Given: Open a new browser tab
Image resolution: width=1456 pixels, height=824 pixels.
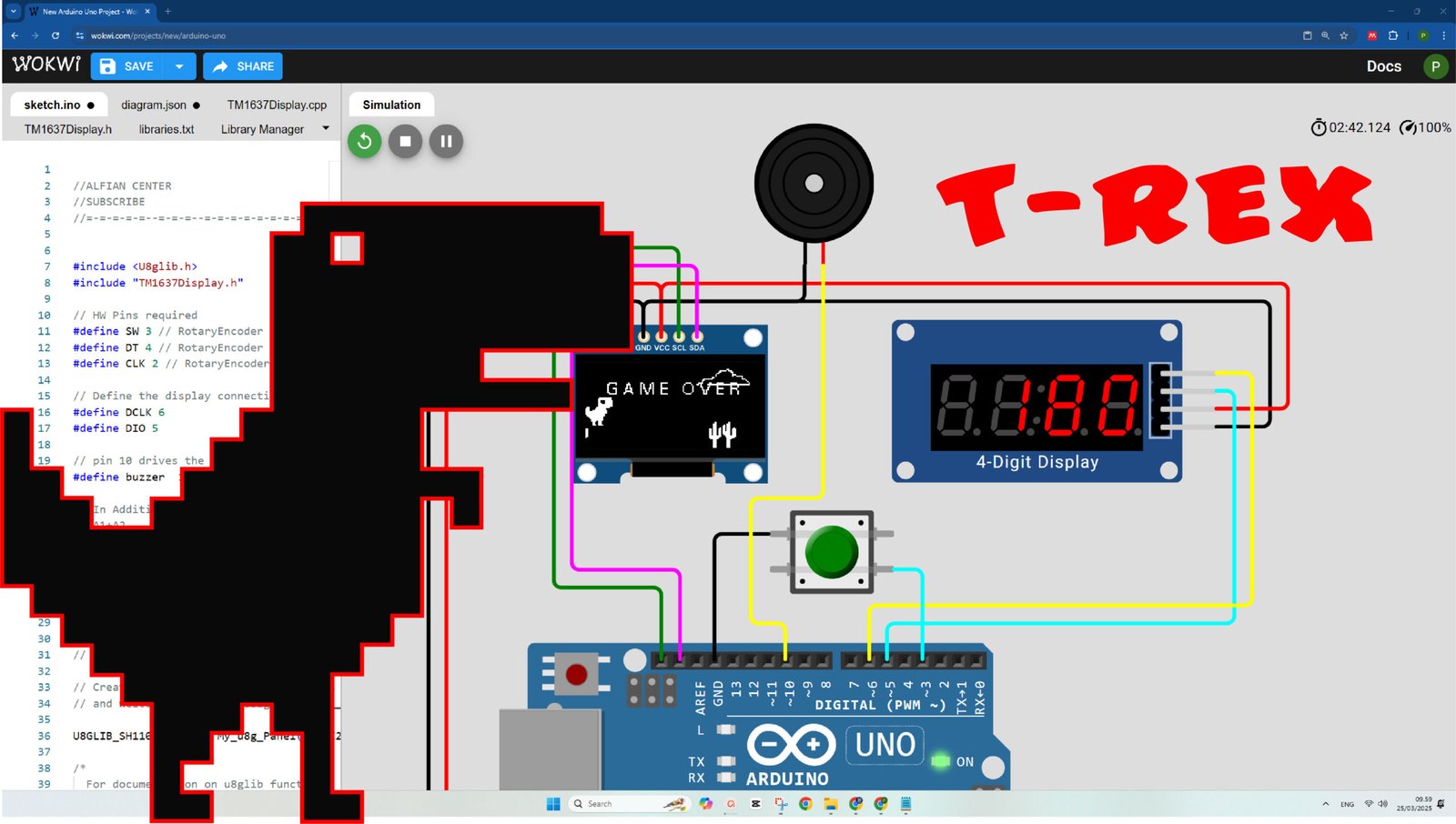Looking at the screenshot, I should pyautogui.click(x=167, y=12).
